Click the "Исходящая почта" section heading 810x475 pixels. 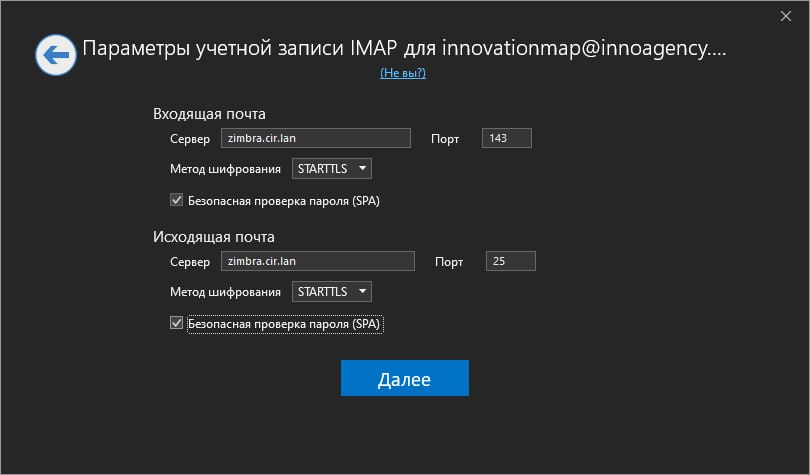(213, 237)
